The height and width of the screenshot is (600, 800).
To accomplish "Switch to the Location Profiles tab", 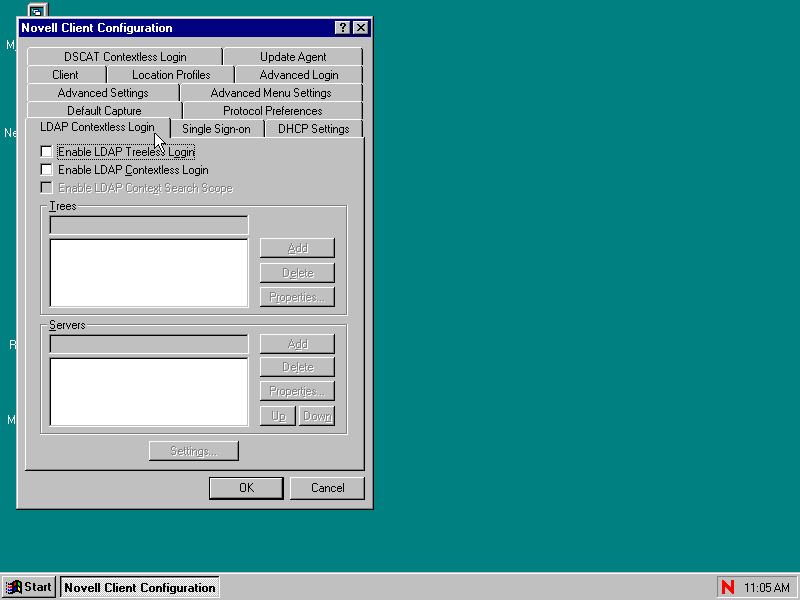I will click(171, 75).
